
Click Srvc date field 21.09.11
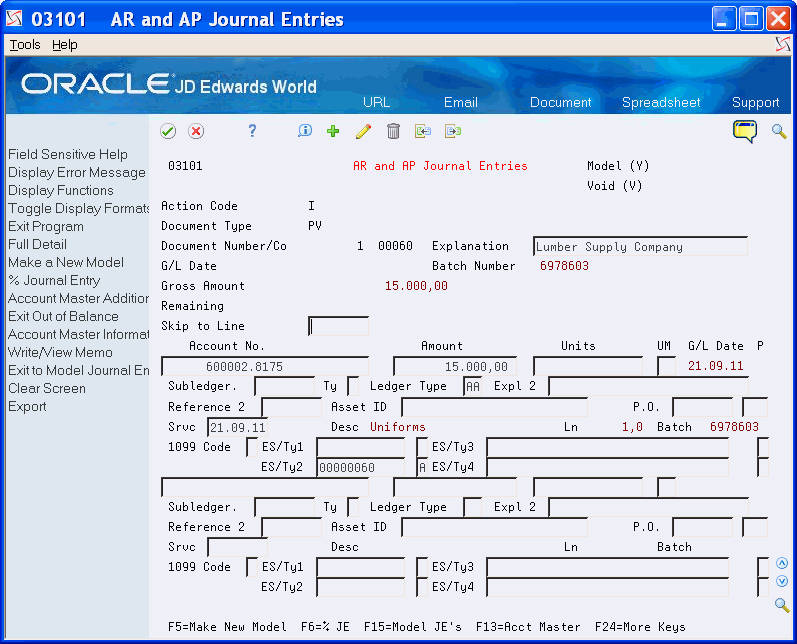[237, 427]
